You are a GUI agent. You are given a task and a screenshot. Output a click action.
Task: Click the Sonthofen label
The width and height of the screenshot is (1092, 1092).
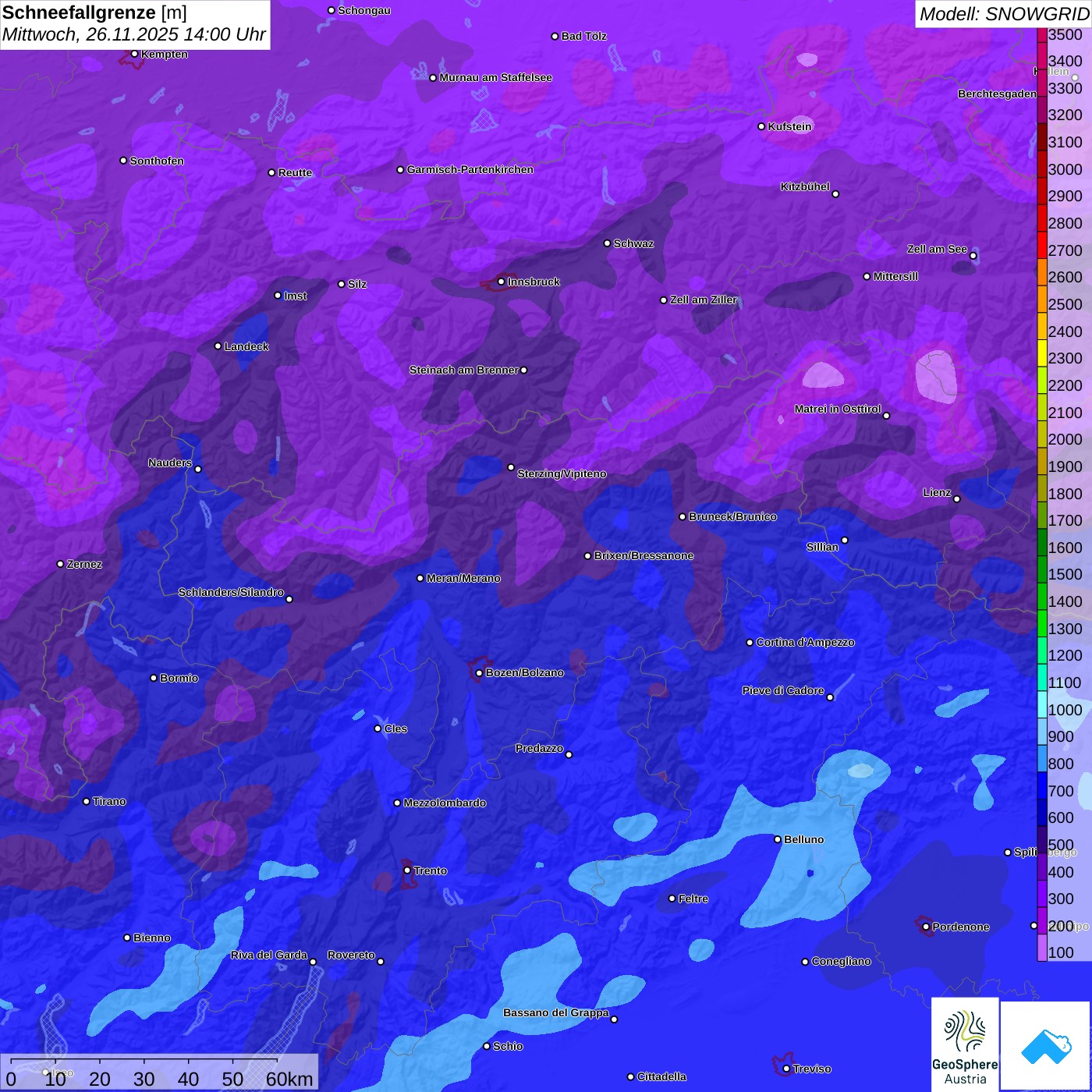coord(157,161)
